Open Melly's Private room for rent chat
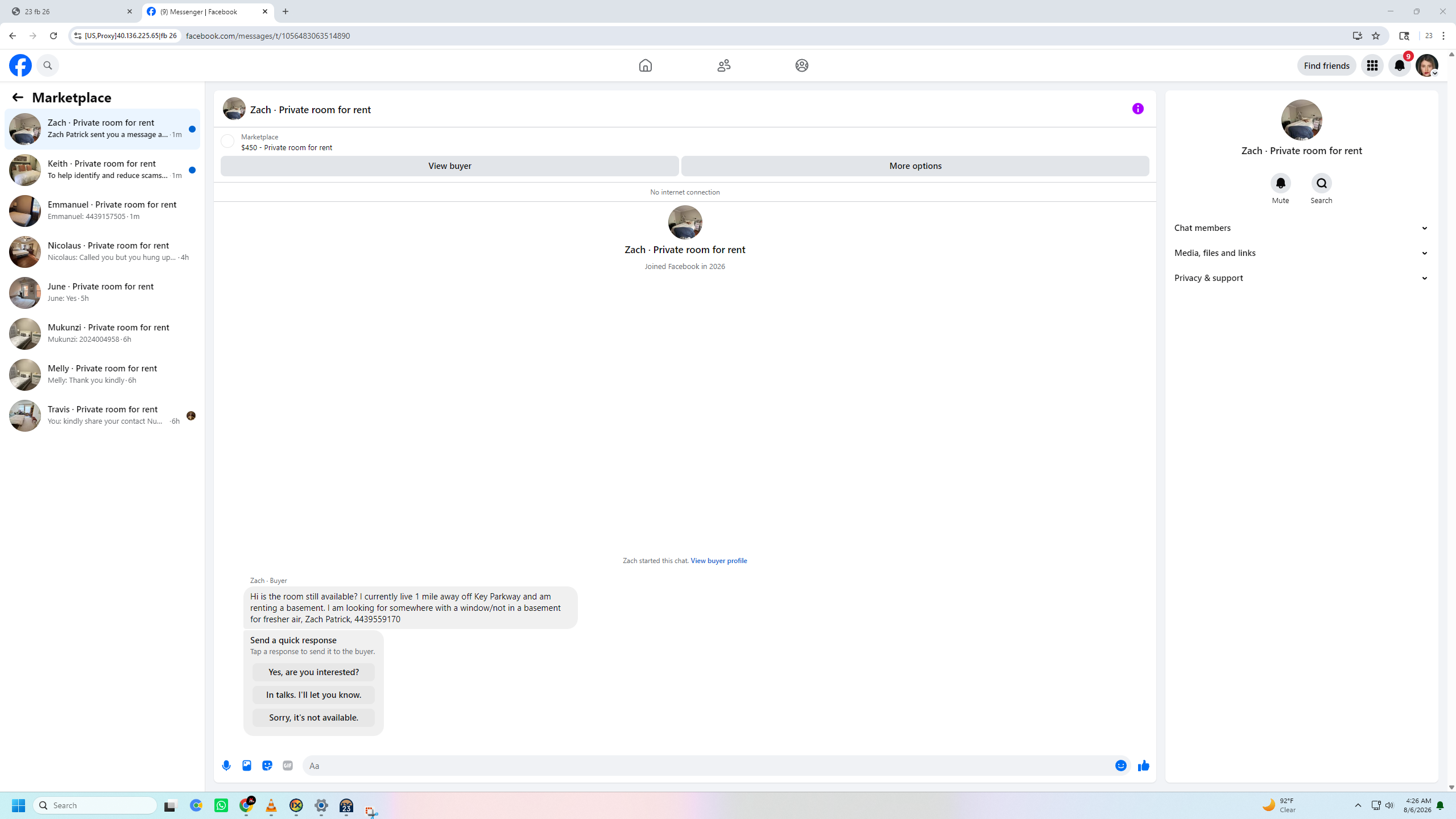This screenshot has width=1456, height=819. 102,374
